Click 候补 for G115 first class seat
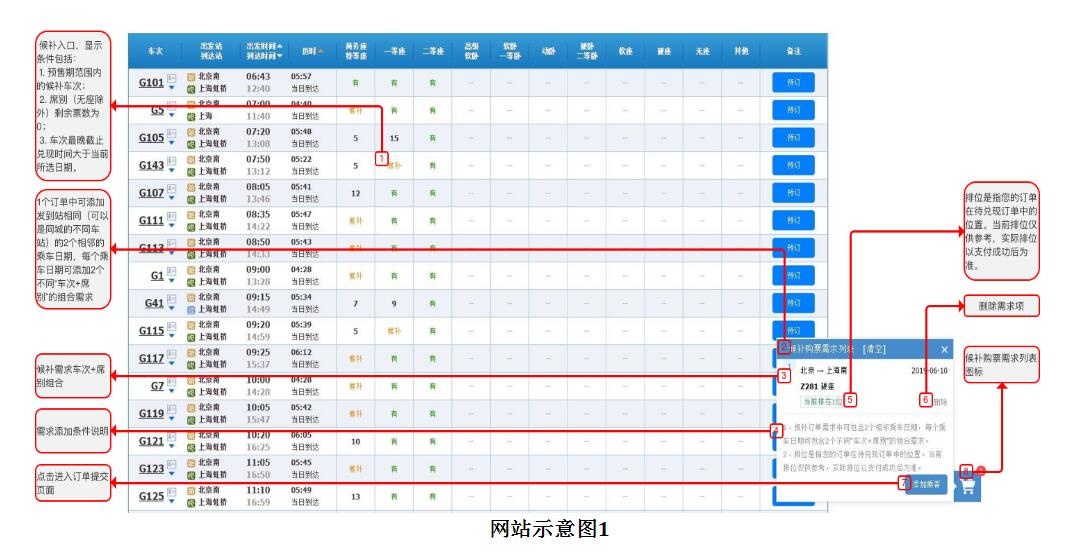The width and height of the screenshot is (1077, 560). pyautogui.click(x=394, y=331)
